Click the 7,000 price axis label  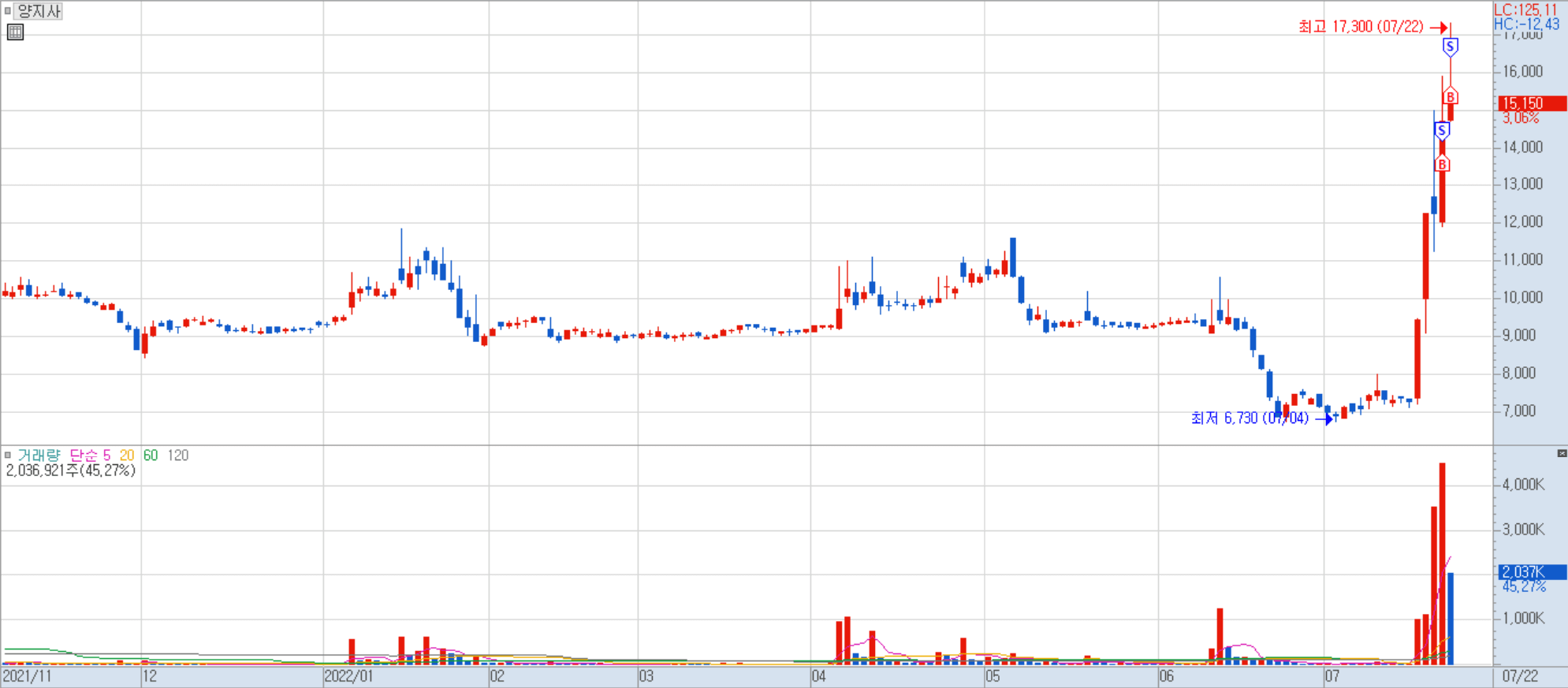pos(1519,411)
